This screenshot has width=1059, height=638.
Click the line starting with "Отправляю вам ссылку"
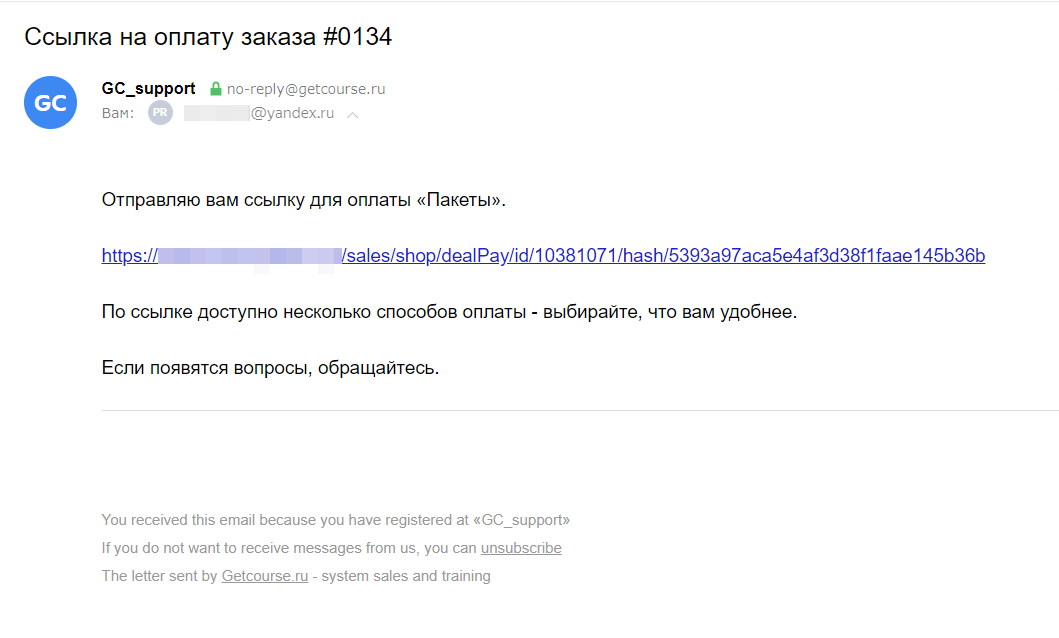coord(303,200)
